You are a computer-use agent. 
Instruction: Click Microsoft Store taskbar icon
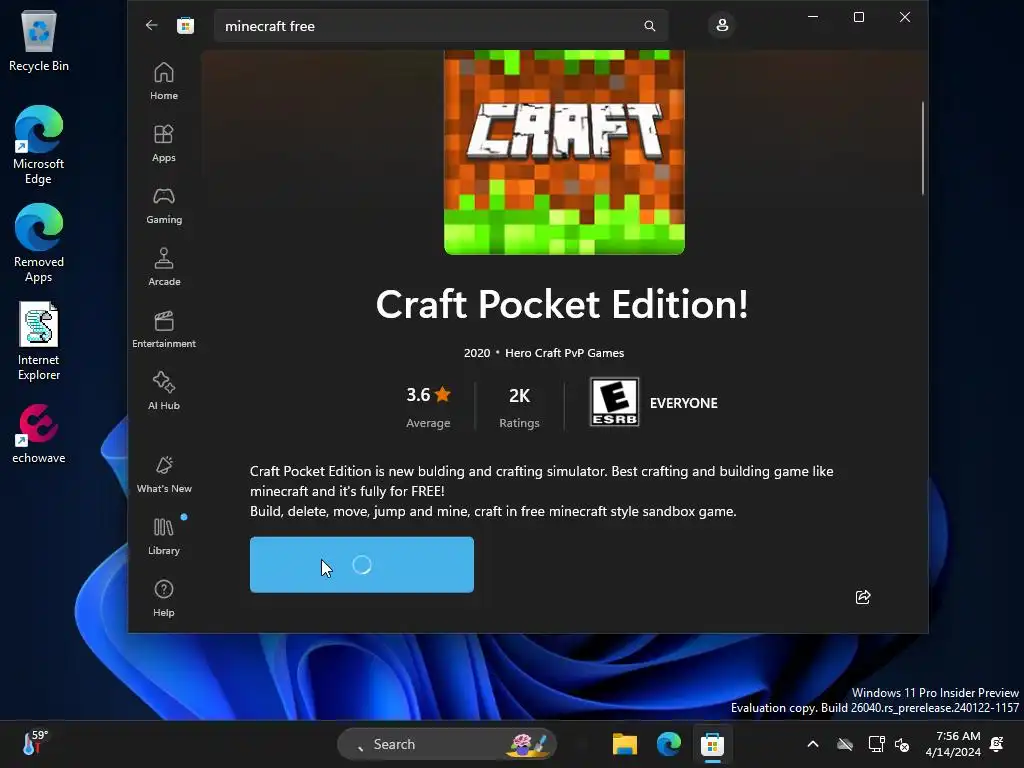coord(712,744)
